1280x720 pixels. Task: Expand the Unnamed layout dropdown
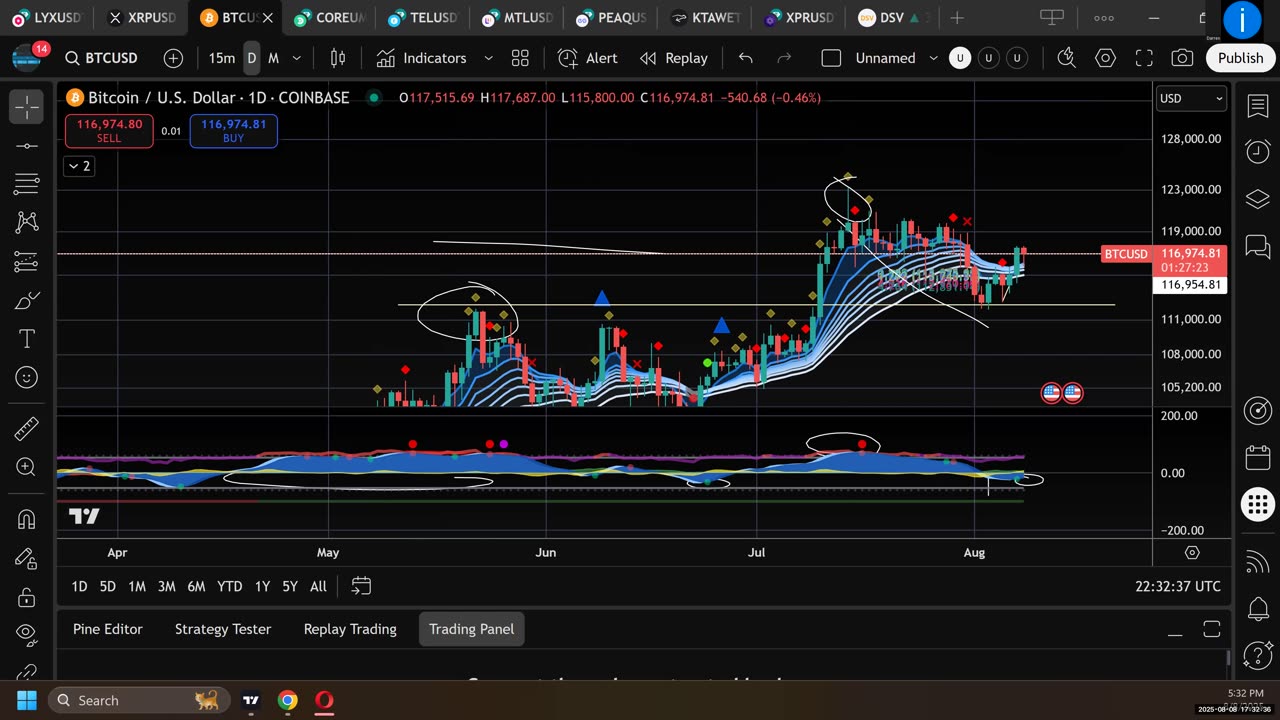point(933,58)
